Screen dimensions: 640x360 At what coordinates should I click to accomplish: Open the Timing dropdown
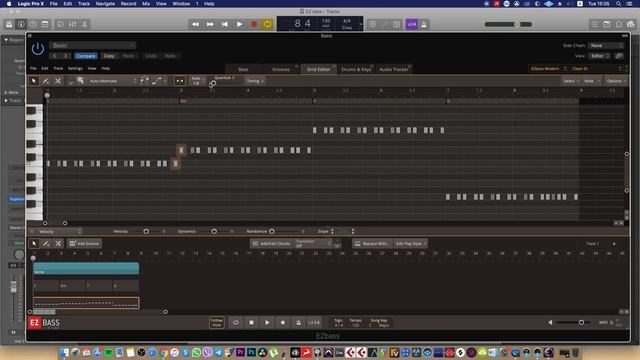click(x=255, y=81)
